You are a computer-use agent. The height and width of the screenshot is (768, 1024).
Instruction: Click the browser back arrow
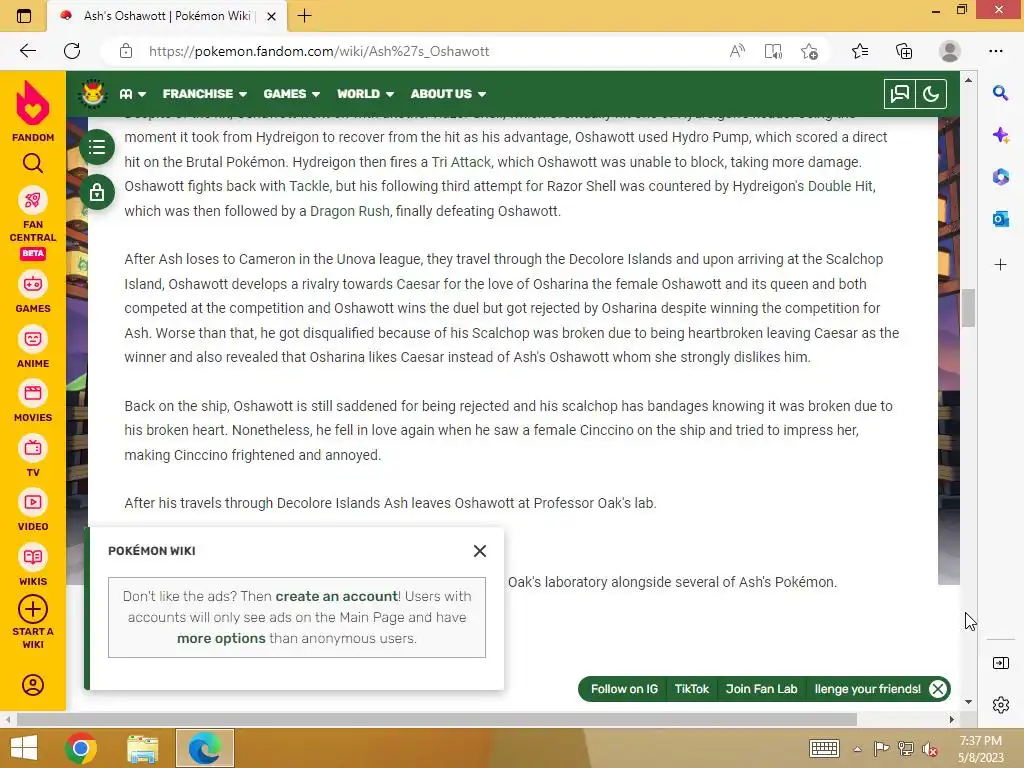click(28, 51)
